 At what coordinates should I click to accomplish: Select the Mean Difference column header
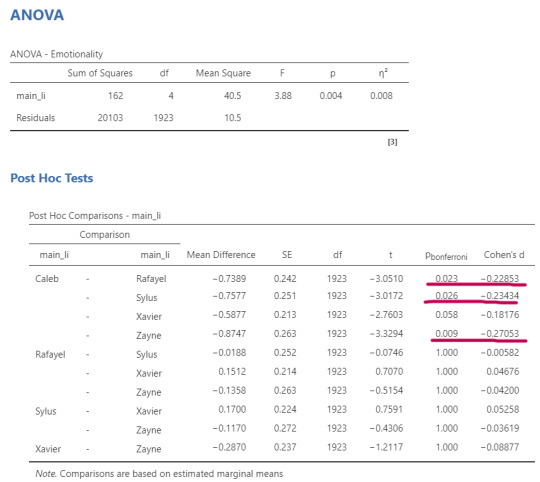pos(221,255)
